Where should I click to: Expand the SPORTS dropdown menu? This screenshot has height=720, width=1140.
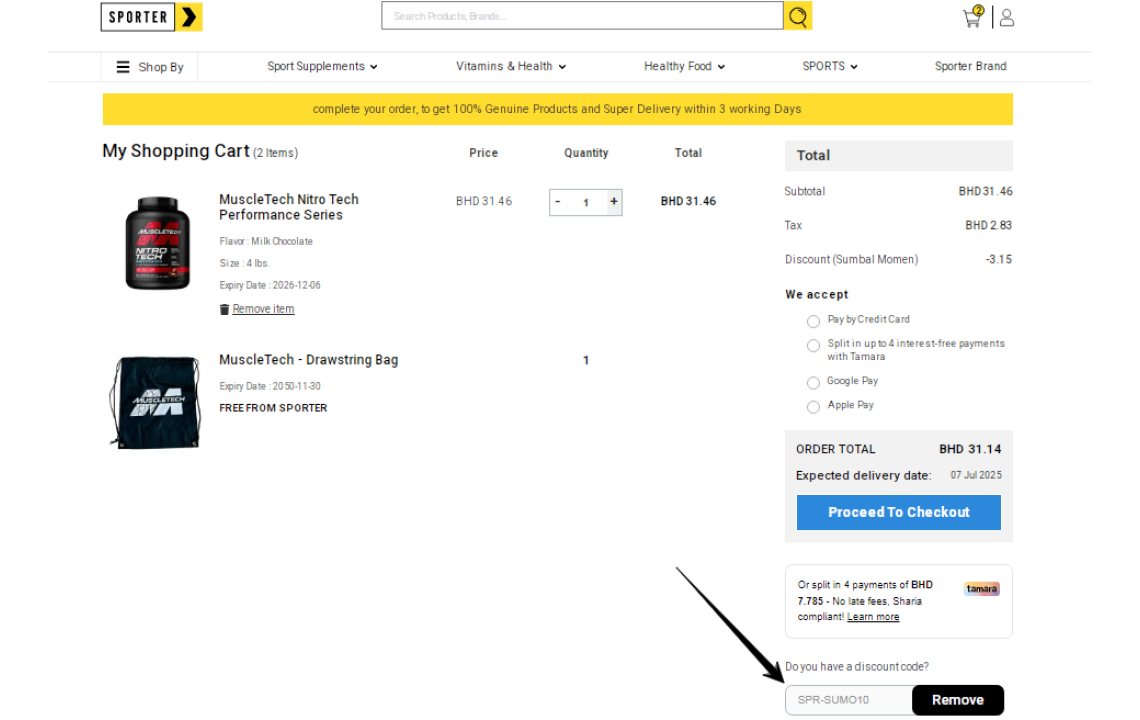pyautogui.click(x=830, y=66)
